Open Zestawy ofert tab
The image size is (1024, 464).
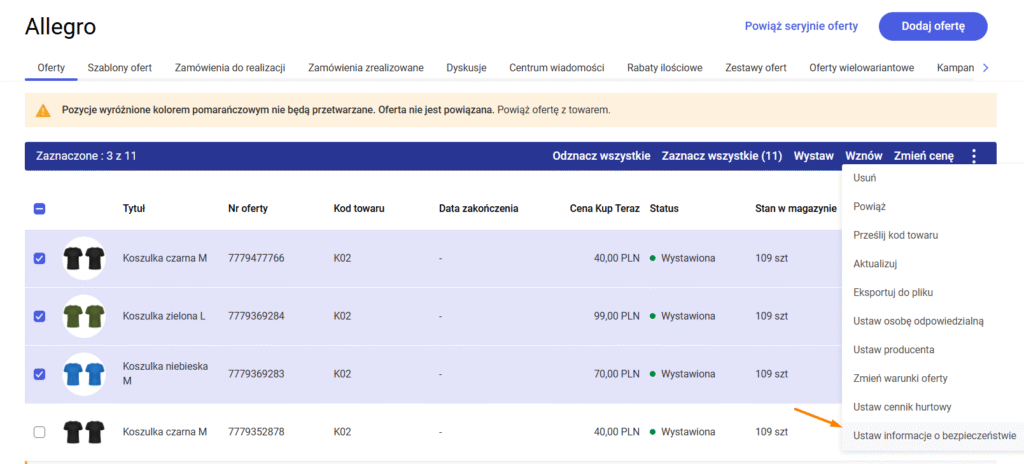tap(756, 67)
